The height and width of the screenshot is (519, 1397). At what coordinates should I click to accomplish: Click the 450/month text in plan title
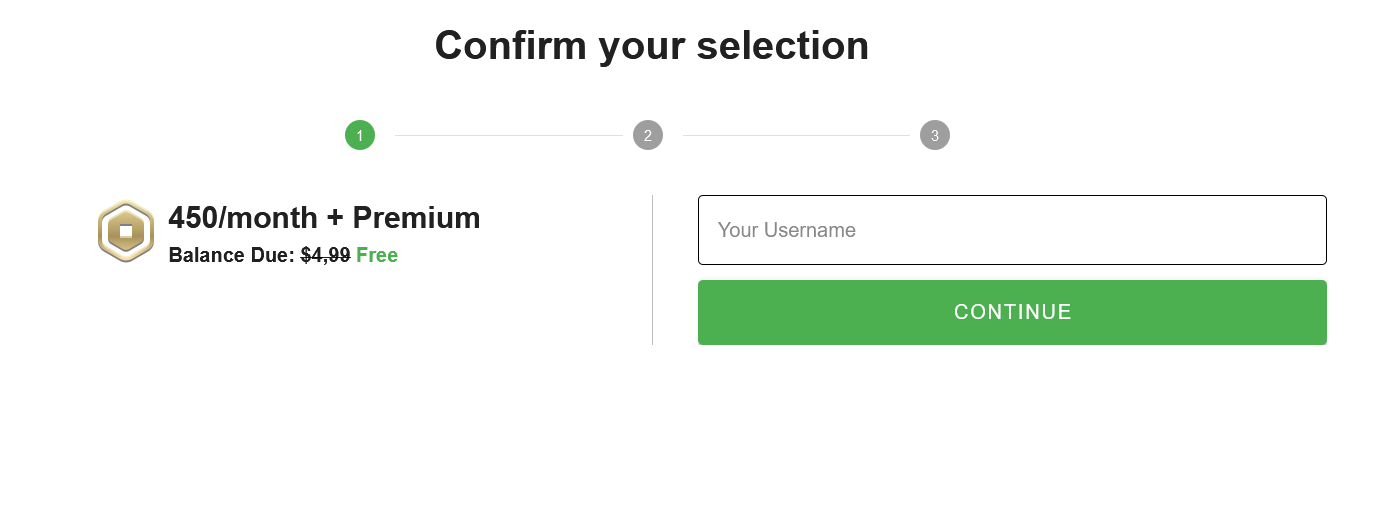click(243, 218)
